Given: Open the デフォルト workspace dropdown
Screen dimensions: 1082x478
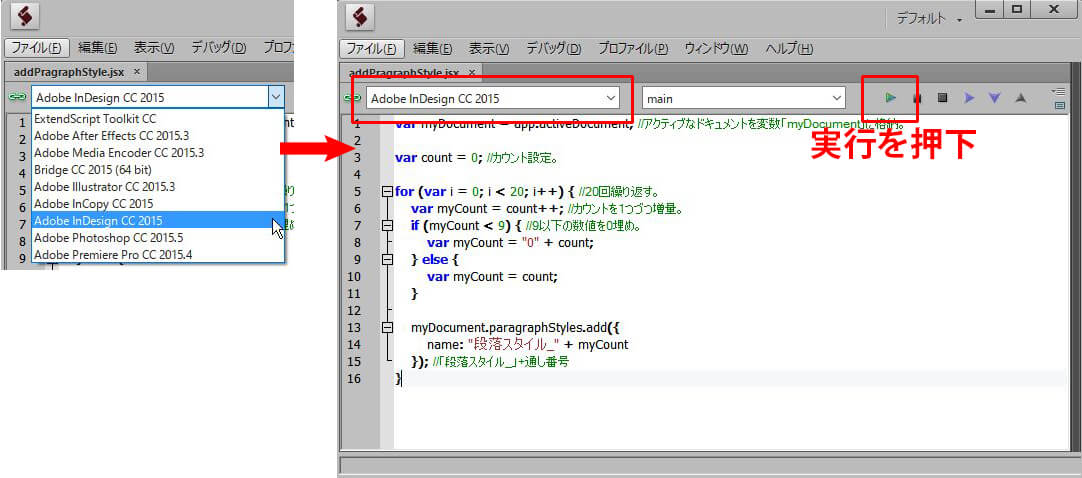Looking at the screenshot, I should pyautogui.click(x=929, y=20).
